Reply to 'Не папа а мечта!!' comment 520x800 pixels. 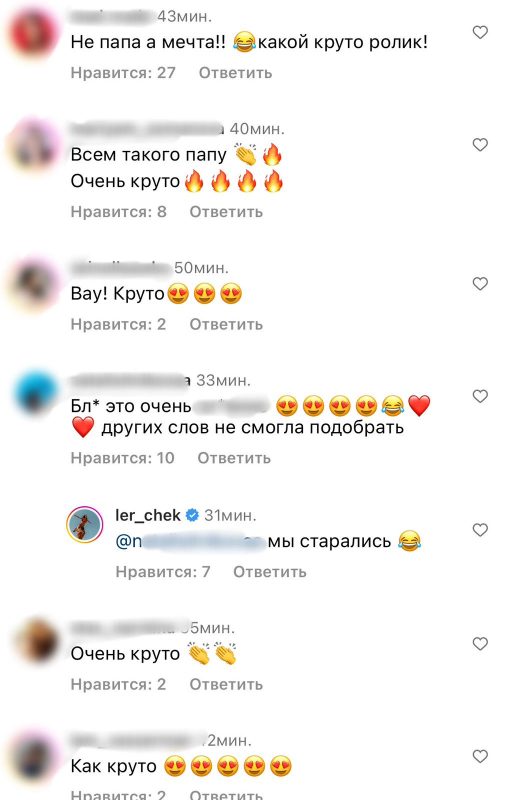235,73
